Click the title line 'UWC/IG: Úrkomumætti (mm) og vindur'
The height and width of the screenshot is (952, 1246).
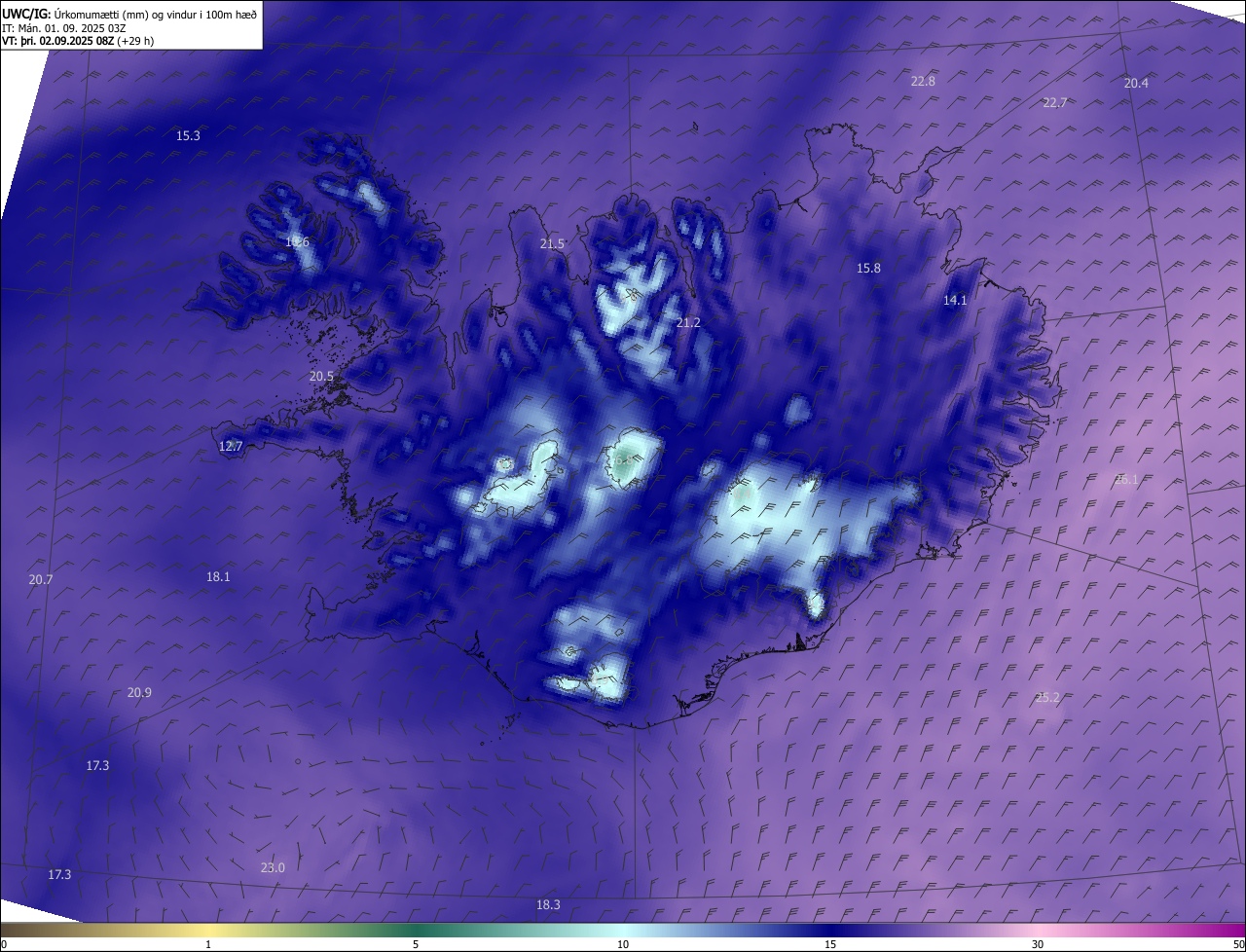(x=129, y=14)
